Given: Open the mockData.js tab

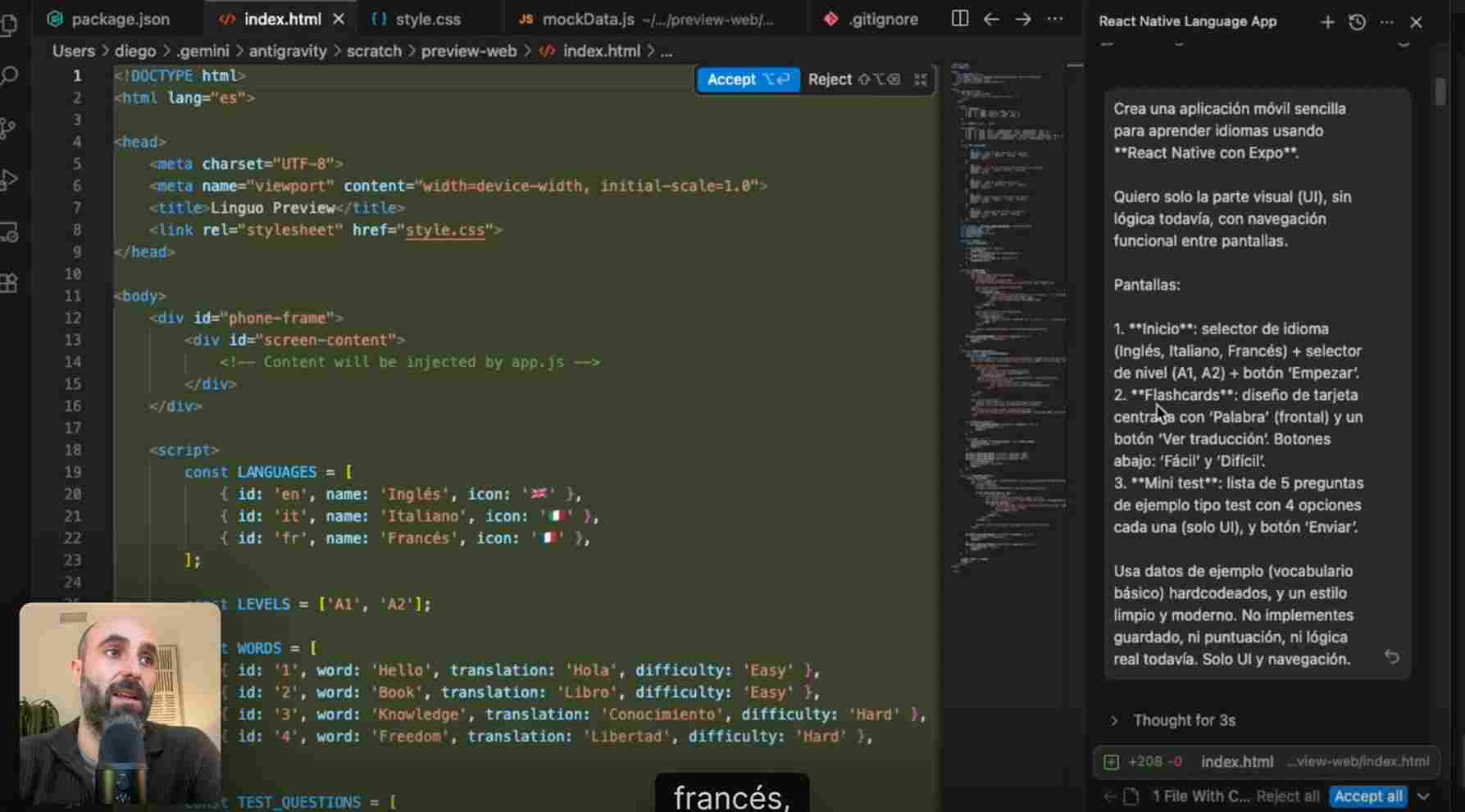Looking at the screenshot, I should (x=646, y=19).
